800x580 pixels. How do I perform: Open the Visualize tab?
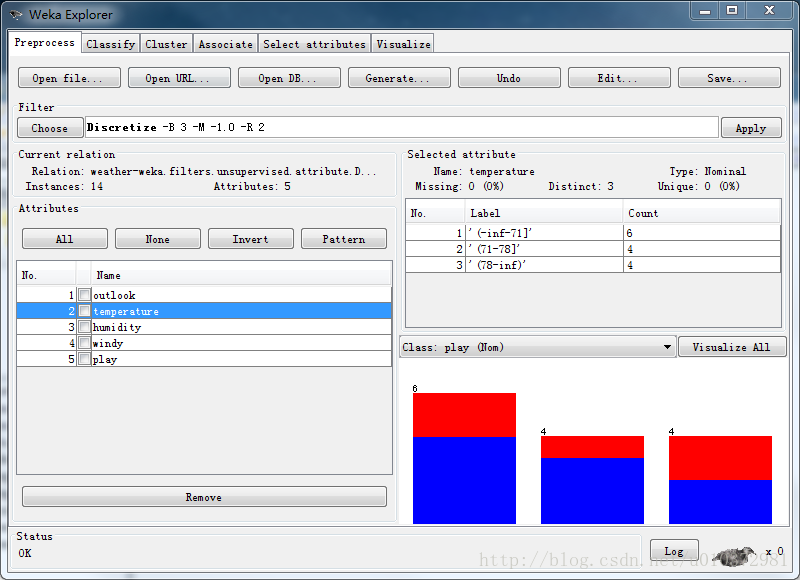pyautogui.click(x=403, y=44)
